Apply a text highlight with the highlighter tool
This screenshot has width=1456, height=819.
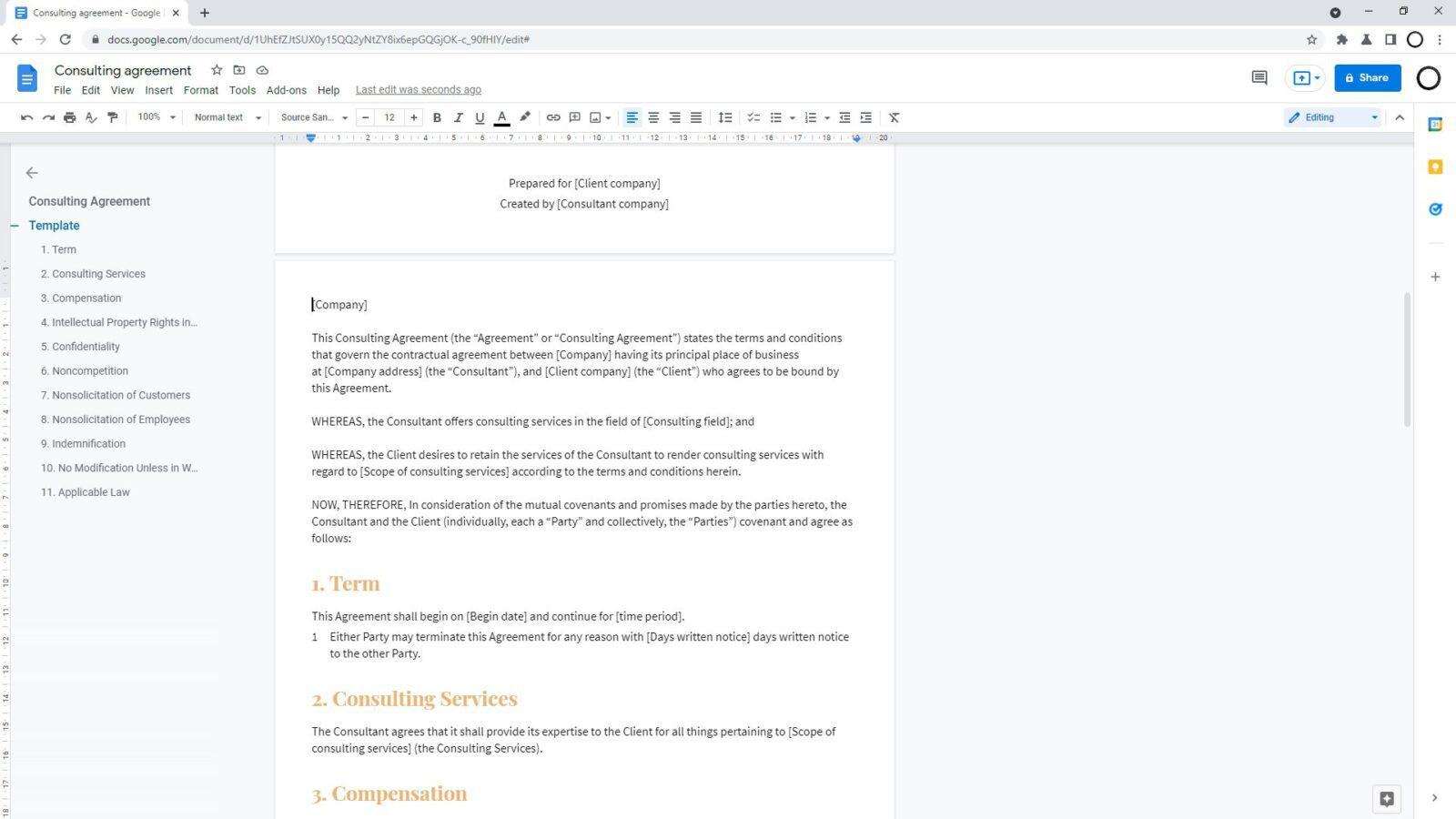(x=524, y=116)
